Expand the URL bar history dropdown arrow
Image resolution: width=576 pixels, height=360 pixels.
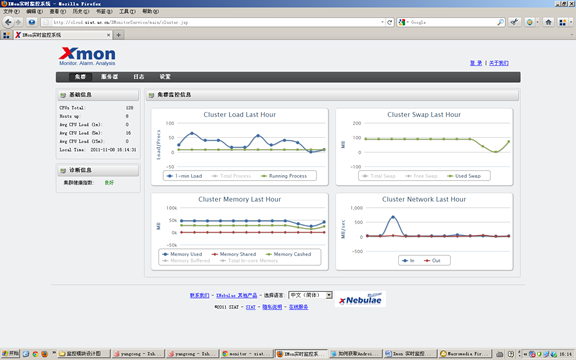click(382, 22)
